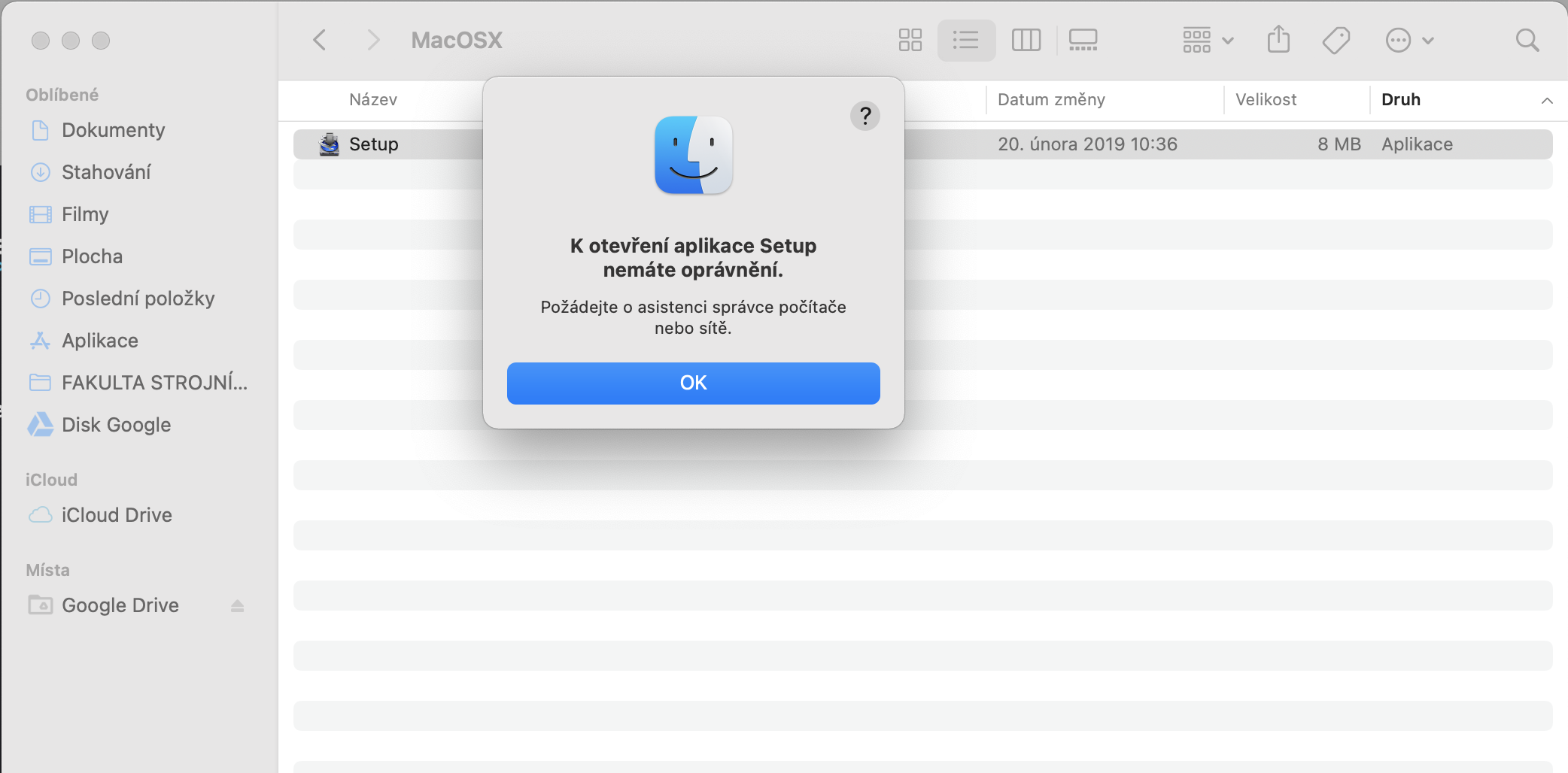Switch to column view
The image size is (1568, 773).
[1026, 40]
